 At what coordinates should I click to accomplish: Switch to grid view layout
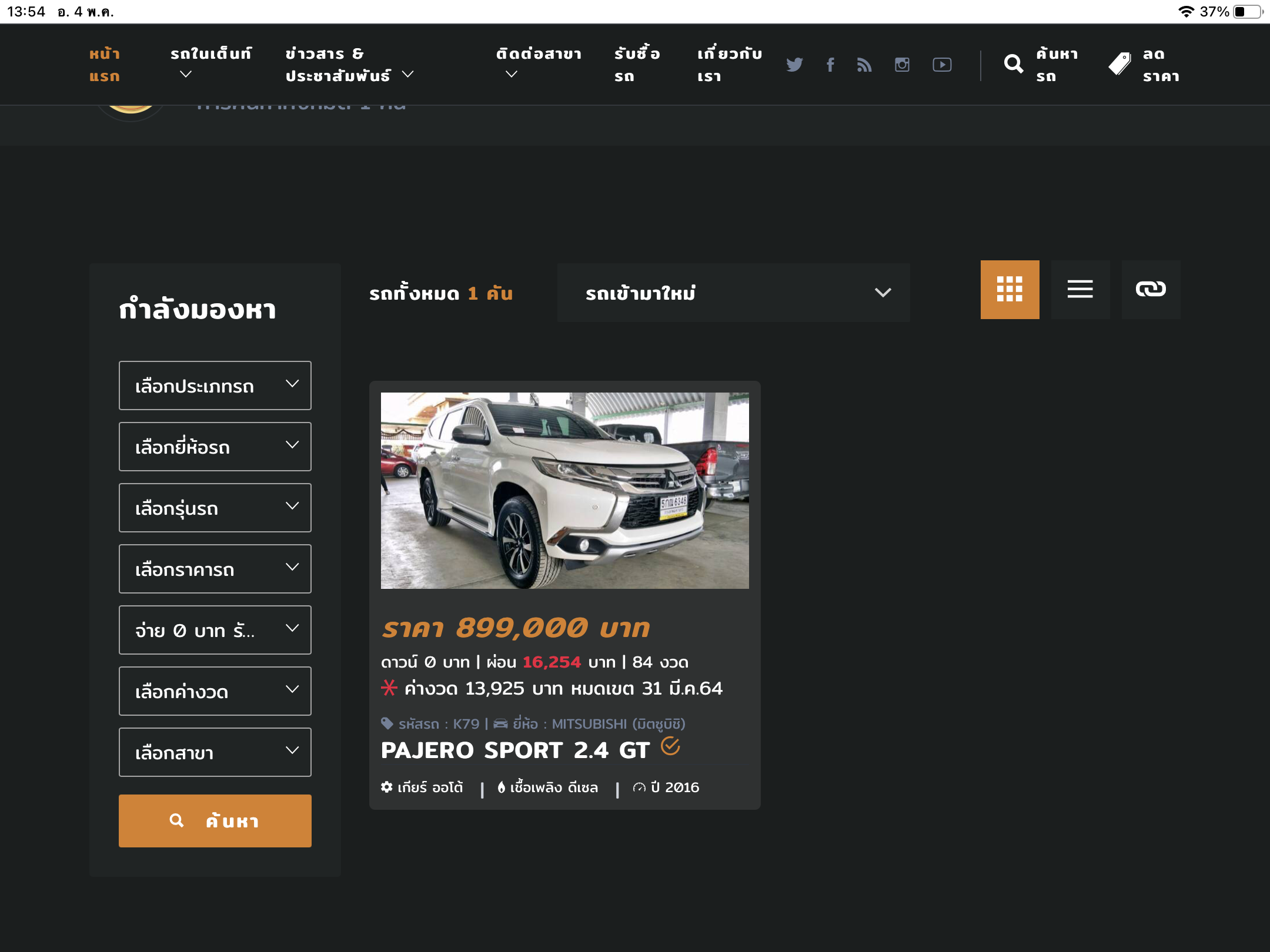pyautogui.click(x=1010, y=289)
